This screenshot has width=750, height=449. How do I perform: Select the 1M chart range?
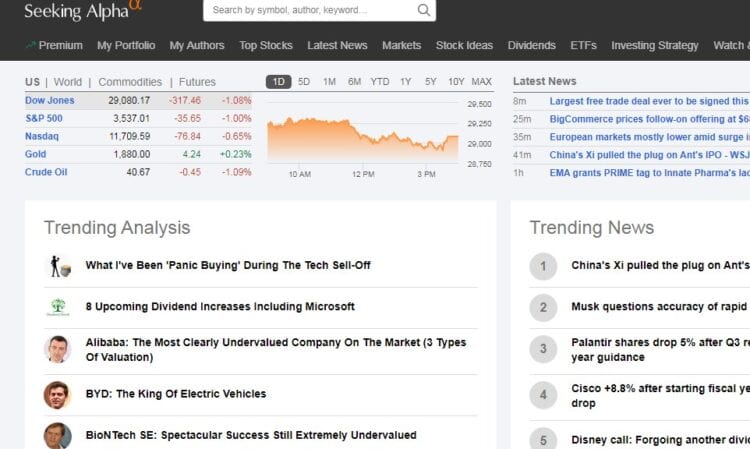click(x=329, y=82)
